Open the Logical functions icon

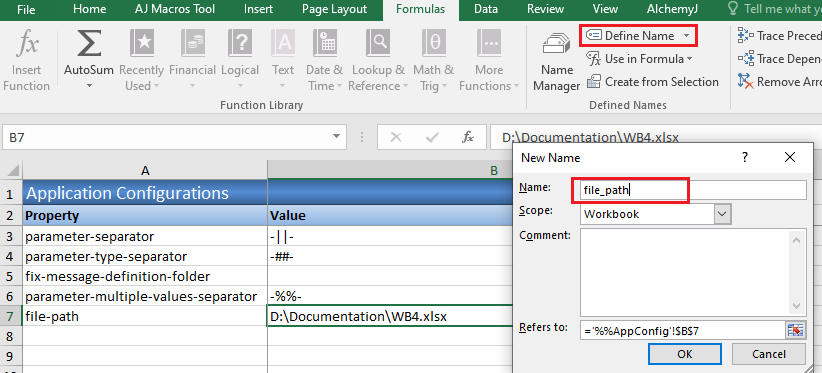(240, 43)
